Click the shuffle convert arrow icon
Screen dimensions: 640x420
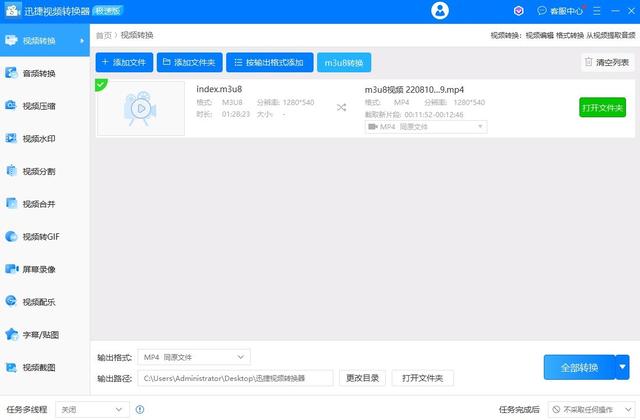[341, 107]
